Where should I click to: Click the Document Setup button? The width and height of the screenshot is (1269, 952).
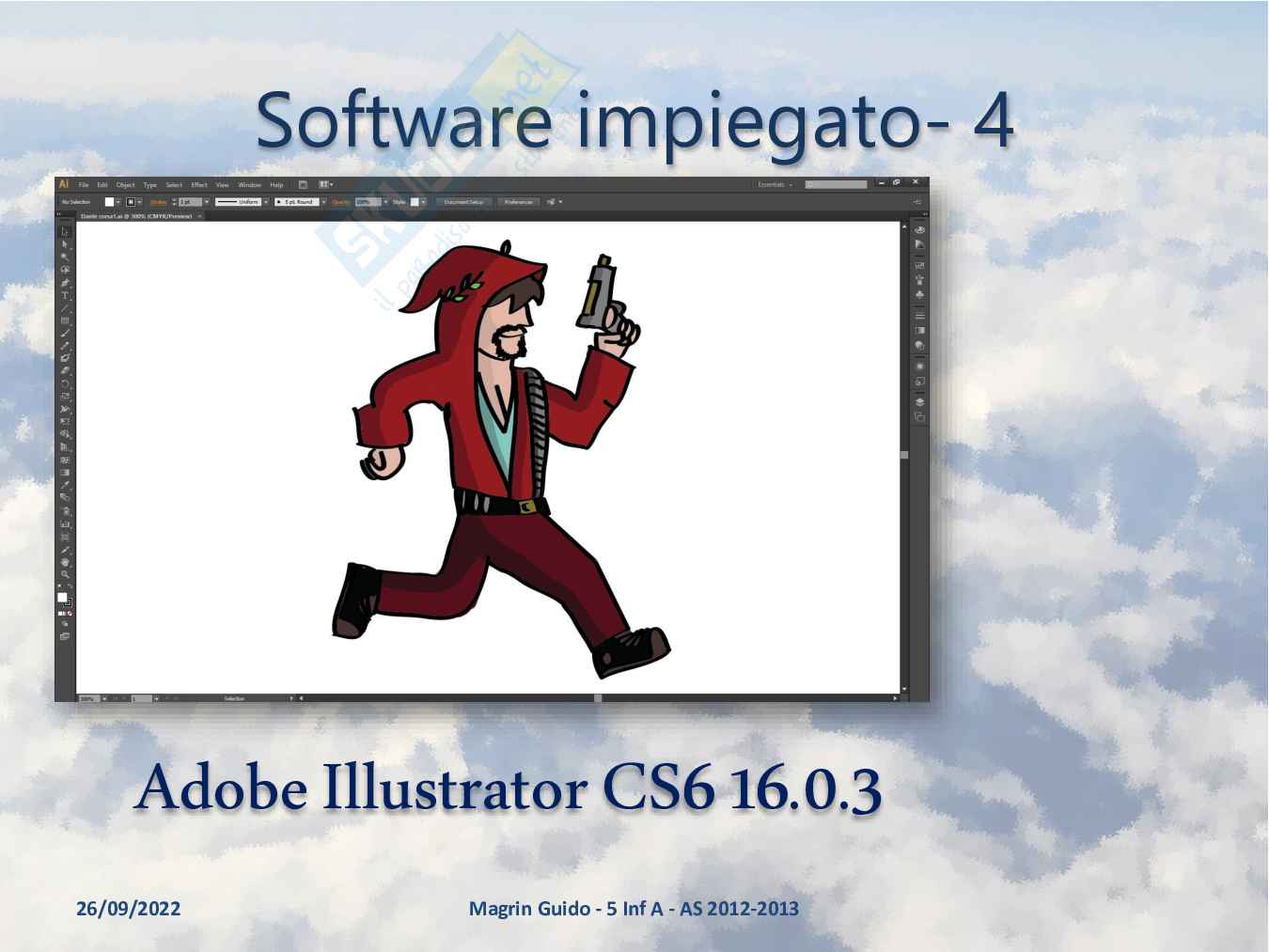(463, 202)
